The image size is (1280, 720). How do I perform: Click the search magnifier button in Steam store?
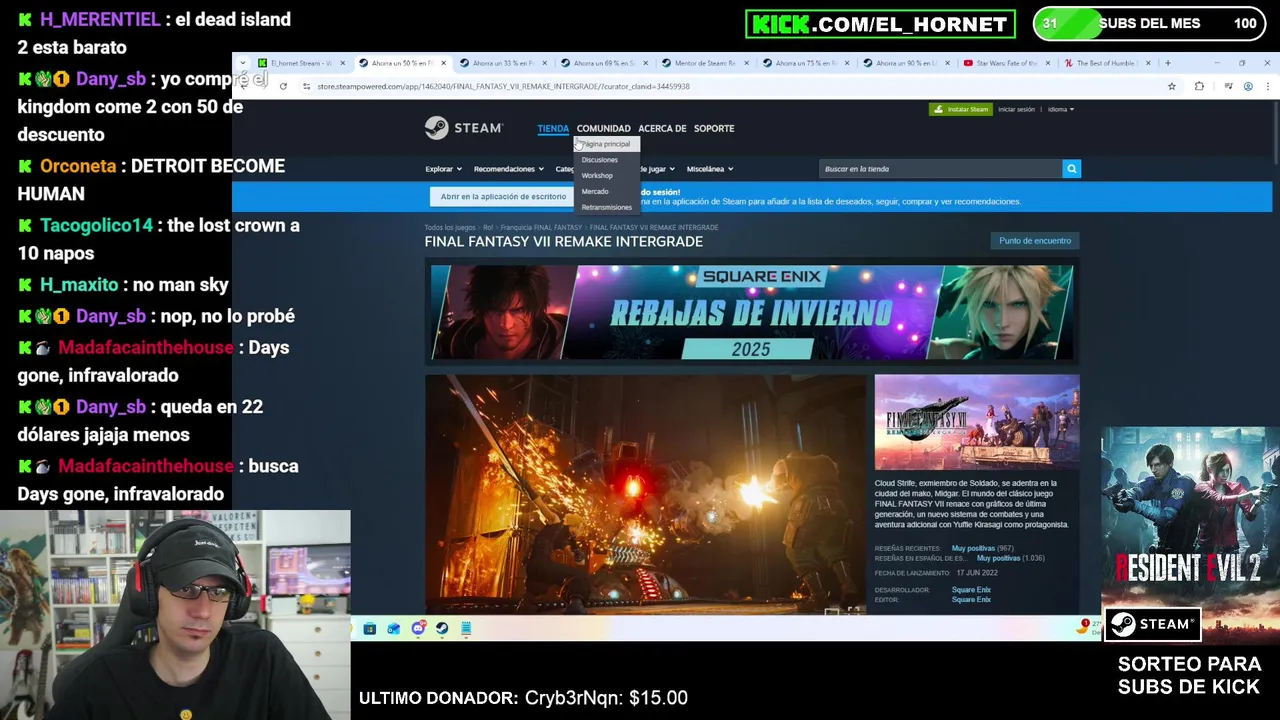pyautogui.click(x=1071, y=169)
